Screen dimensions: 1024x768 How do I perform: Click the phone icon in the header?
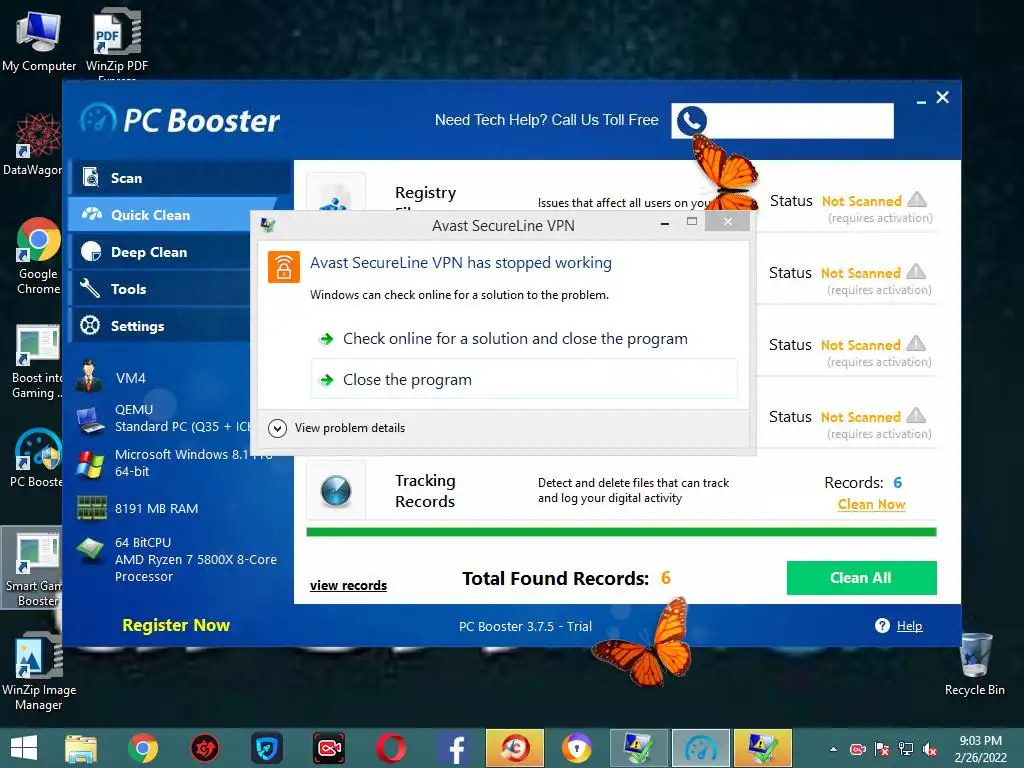coord(691,121)
